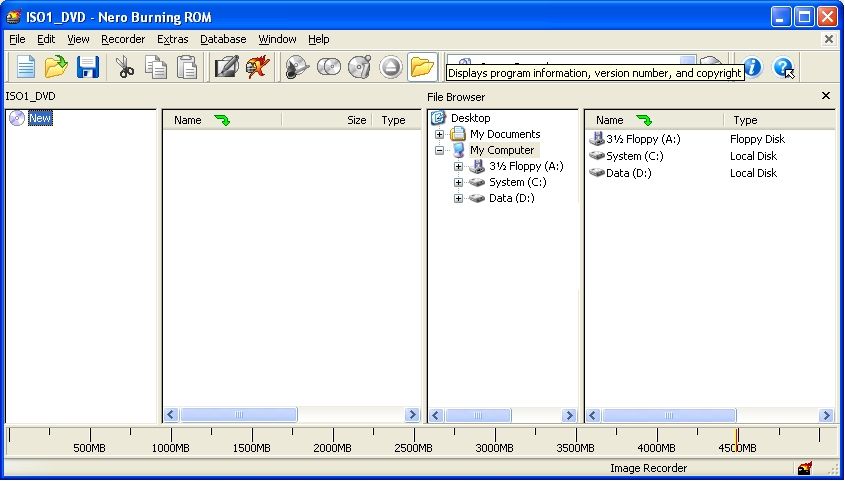Screen dimensions: 845x481
Task: Open the Help menu
Action: click(318, 39)
